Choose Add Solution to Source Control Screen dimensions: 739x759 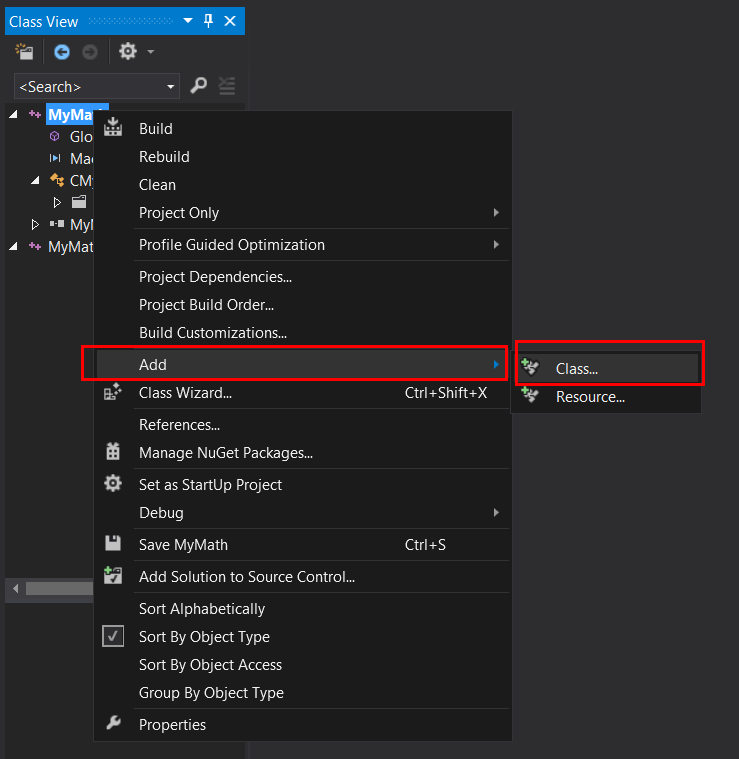[x=302, y=577]
